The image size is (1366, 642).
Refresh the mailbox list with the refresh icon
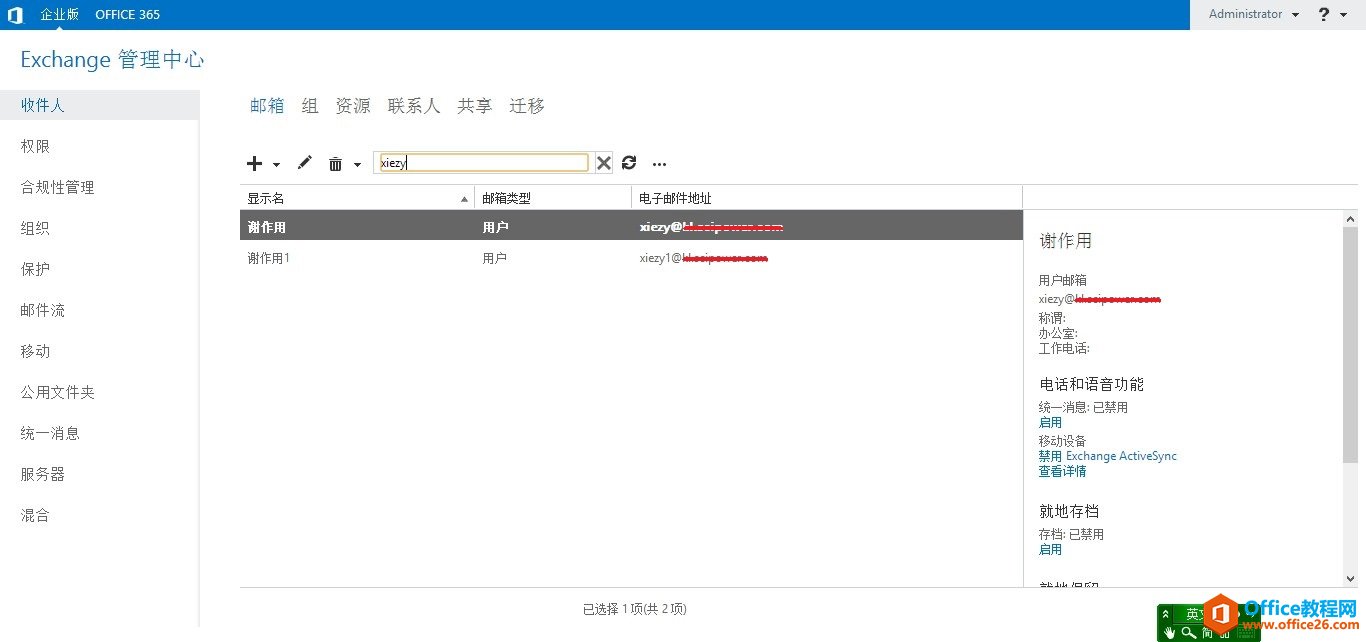click(x=628, y=163)
